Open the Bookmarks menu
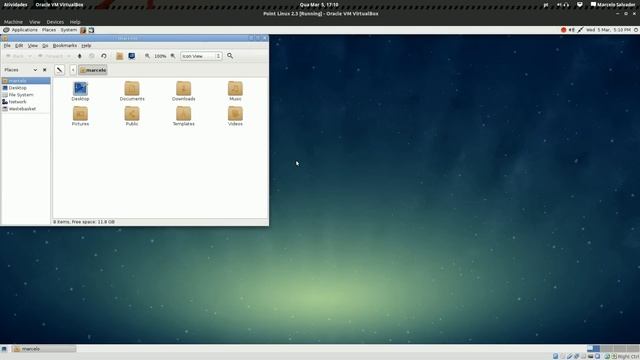Viewport: 640px width, 360px height. point(65,46)
